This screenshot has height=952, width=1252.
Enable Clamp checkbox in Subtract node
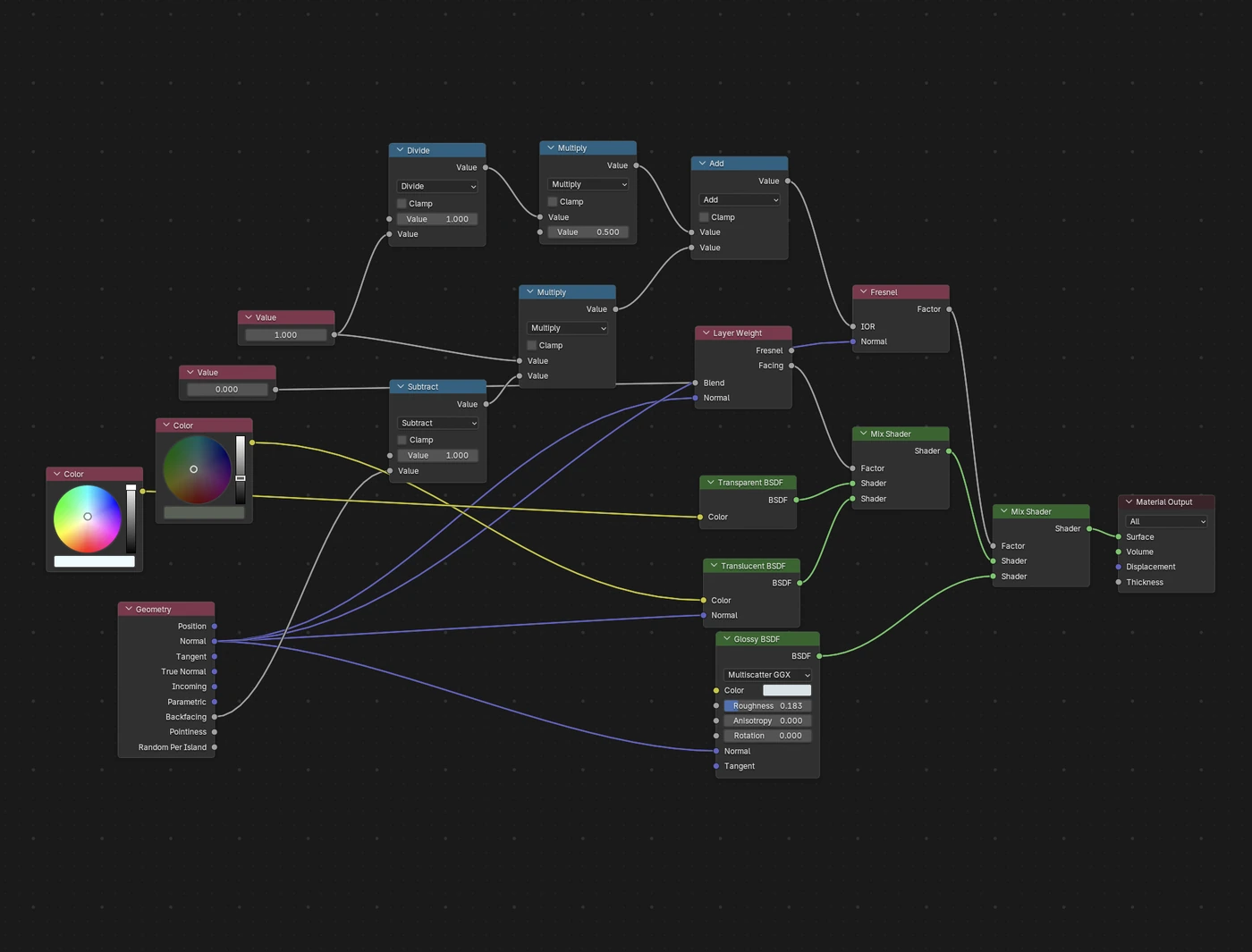(x=402, y=440)
